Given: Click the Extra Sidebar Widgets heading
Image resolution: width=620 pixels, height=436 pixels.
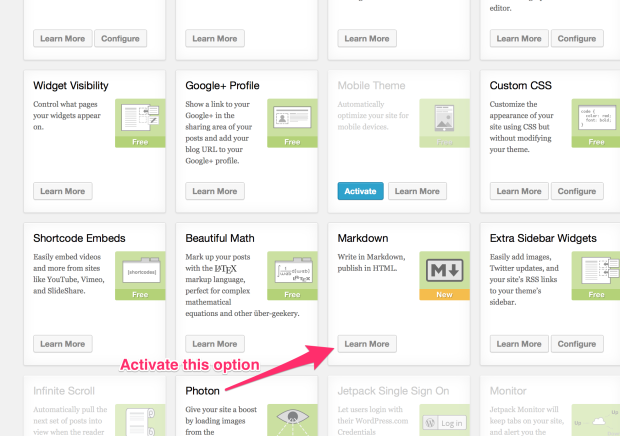Looking at the screenshot, I should (x=543, y=238).
